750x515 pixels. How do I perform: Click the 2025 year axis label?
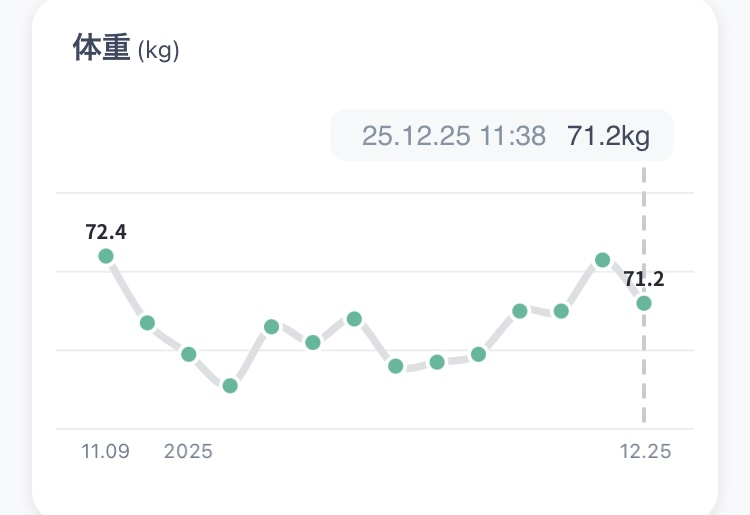pos(188,452)
